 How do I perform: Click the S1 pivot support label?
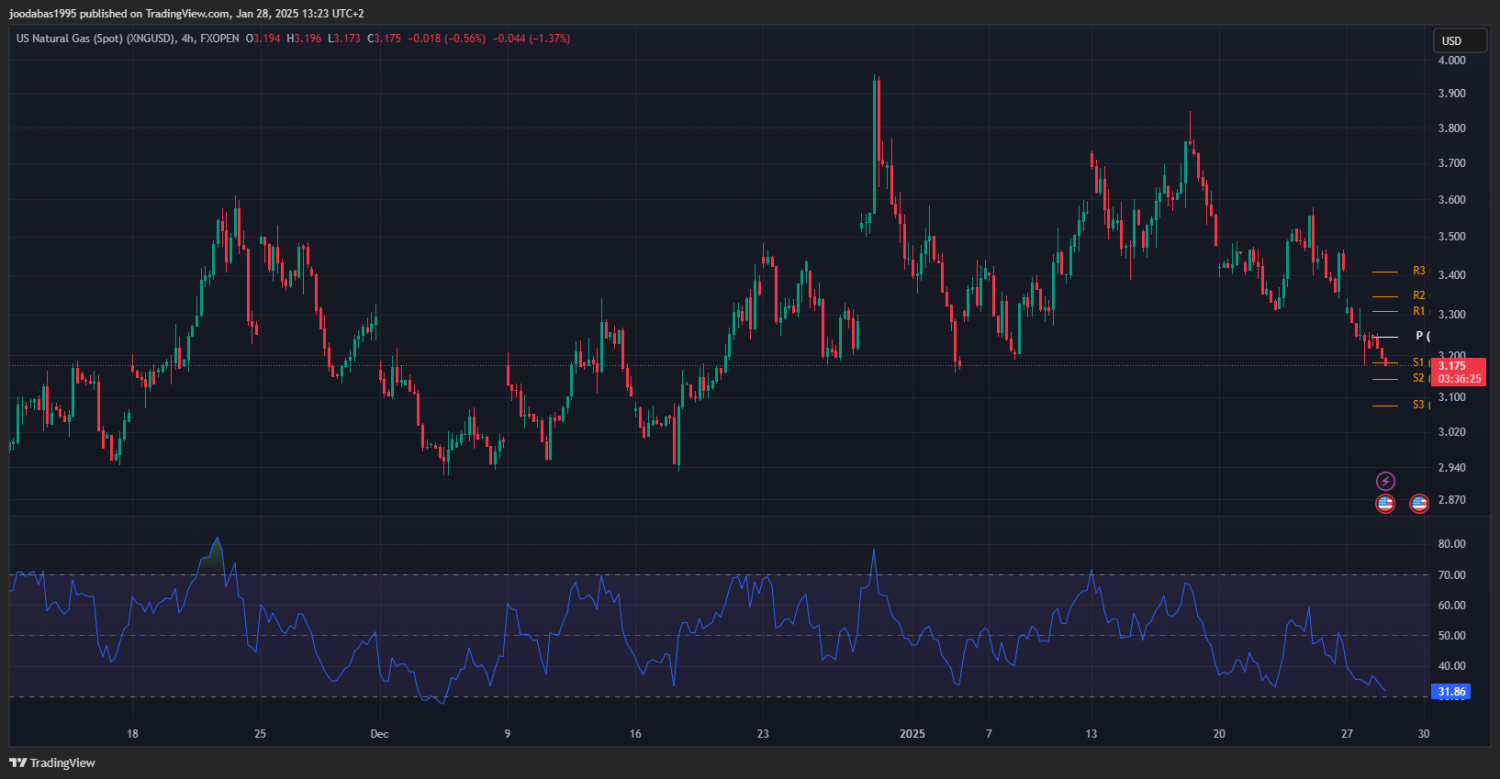[x=1419, y=362]
